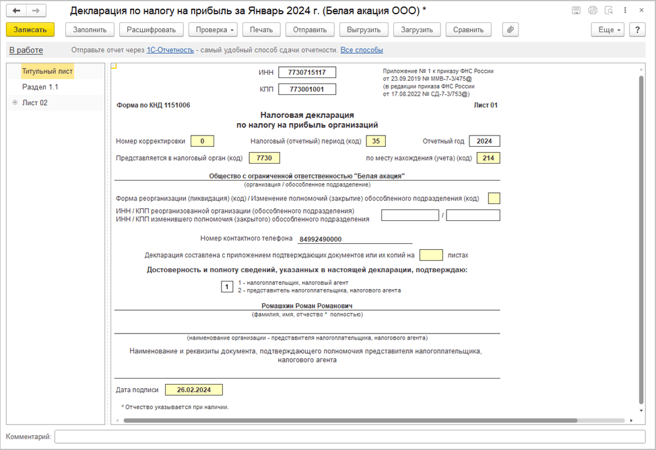Click the Отправить button
The height and width of the screenshot is (450, 656).
tap(310, 30)
